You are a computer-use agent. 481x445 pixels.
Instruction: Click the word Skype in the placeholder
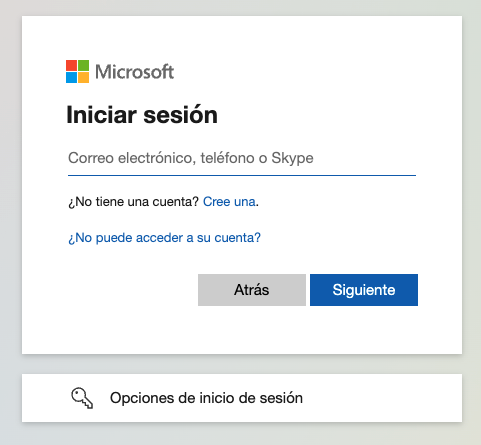coord(292,158)
